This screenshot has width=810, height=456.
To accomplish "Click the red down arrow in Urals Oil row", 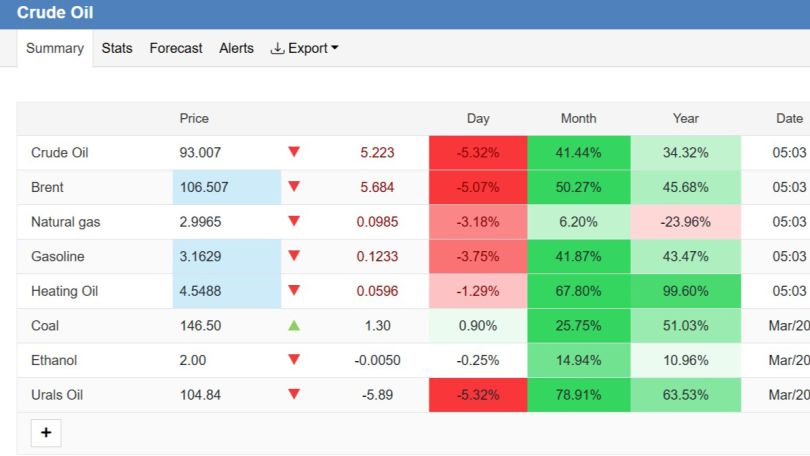I will [x=294, y=395].
